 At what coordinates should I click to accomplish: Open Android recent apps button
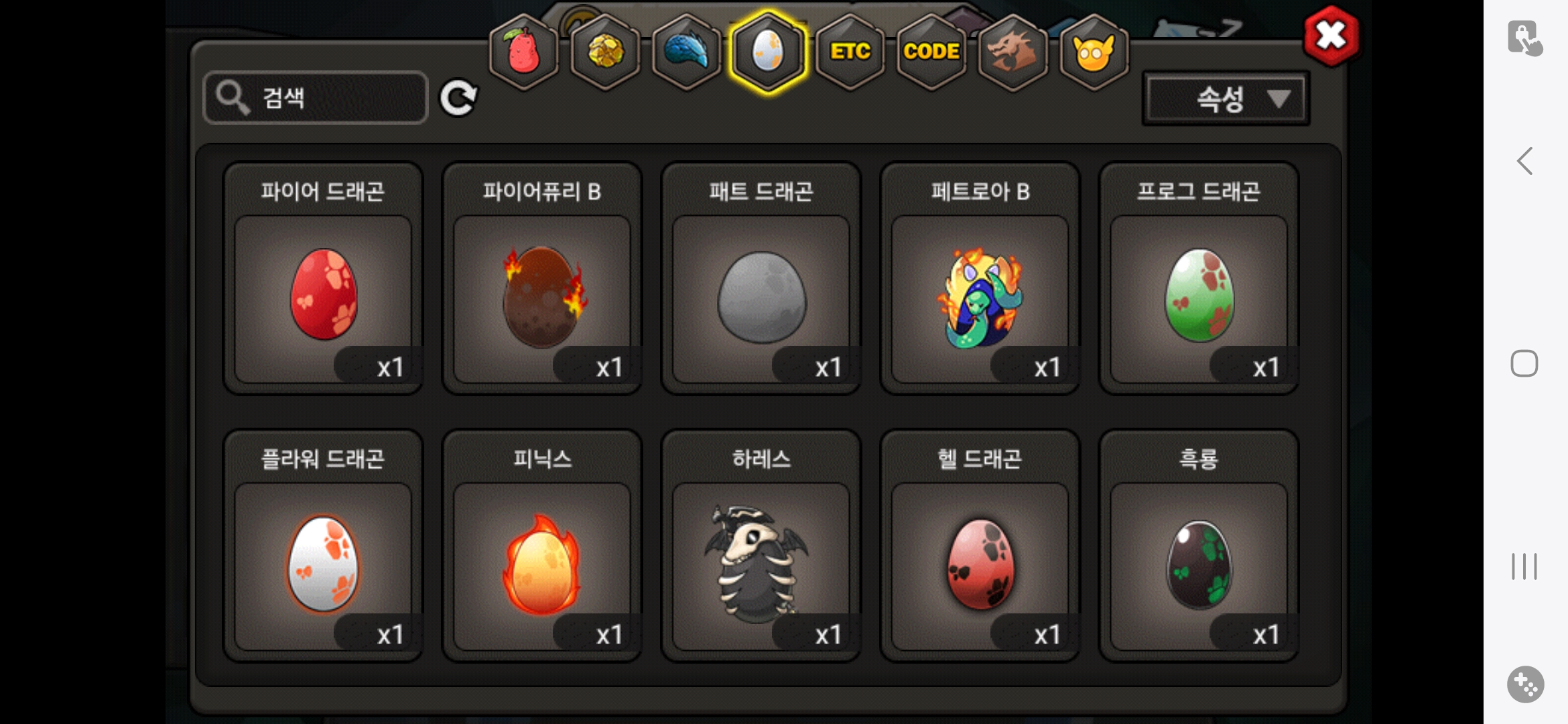click(x=1524, y=566)
